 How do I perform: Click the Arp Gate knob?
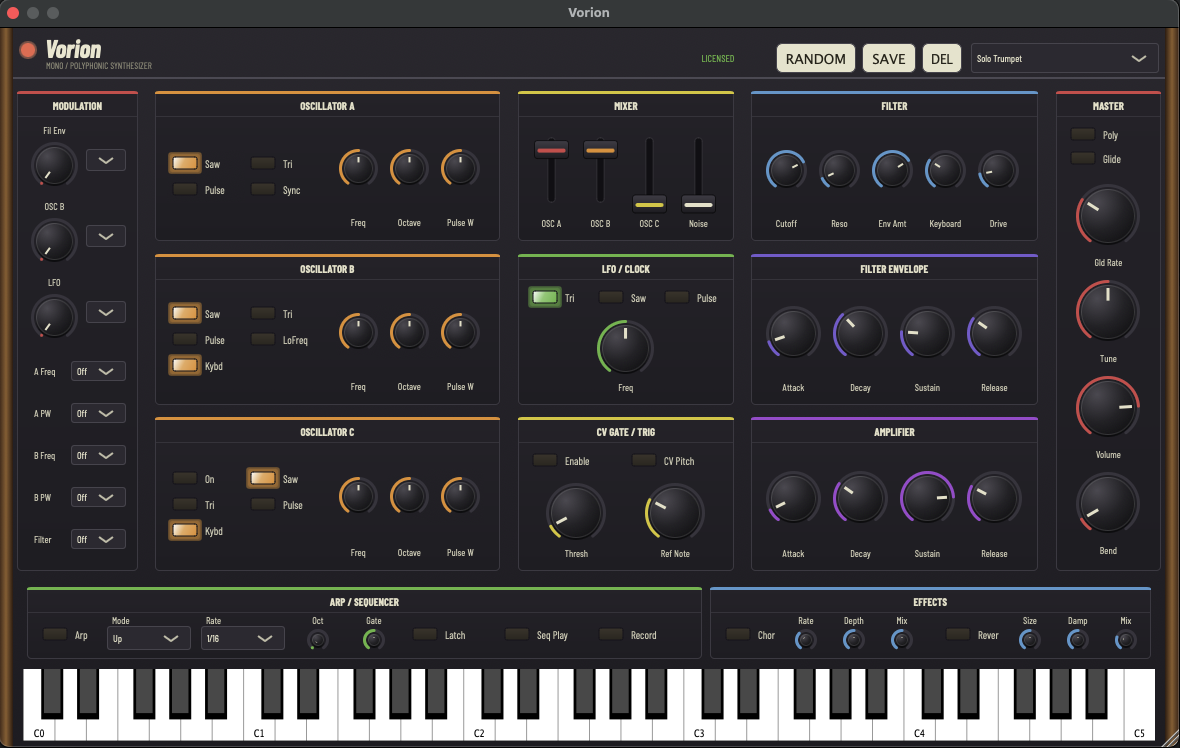[373, 640]
